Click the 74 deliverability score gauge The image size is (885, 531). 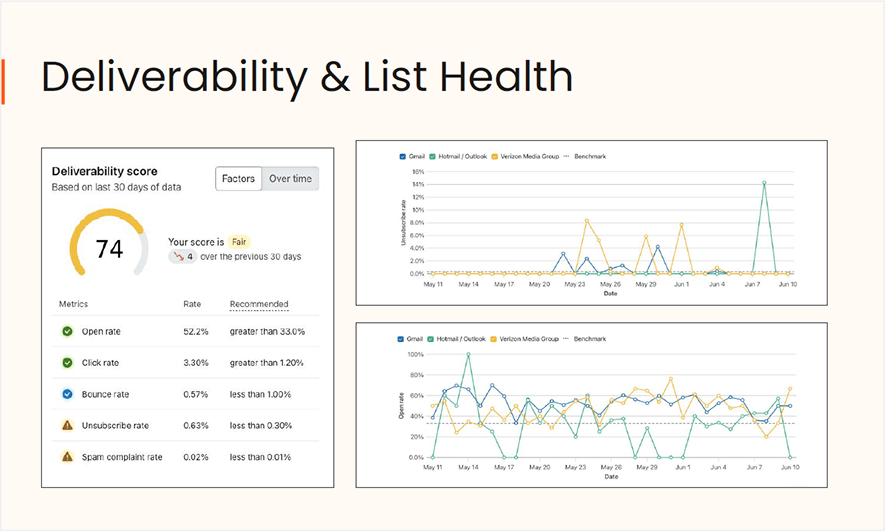click(109, 248)
